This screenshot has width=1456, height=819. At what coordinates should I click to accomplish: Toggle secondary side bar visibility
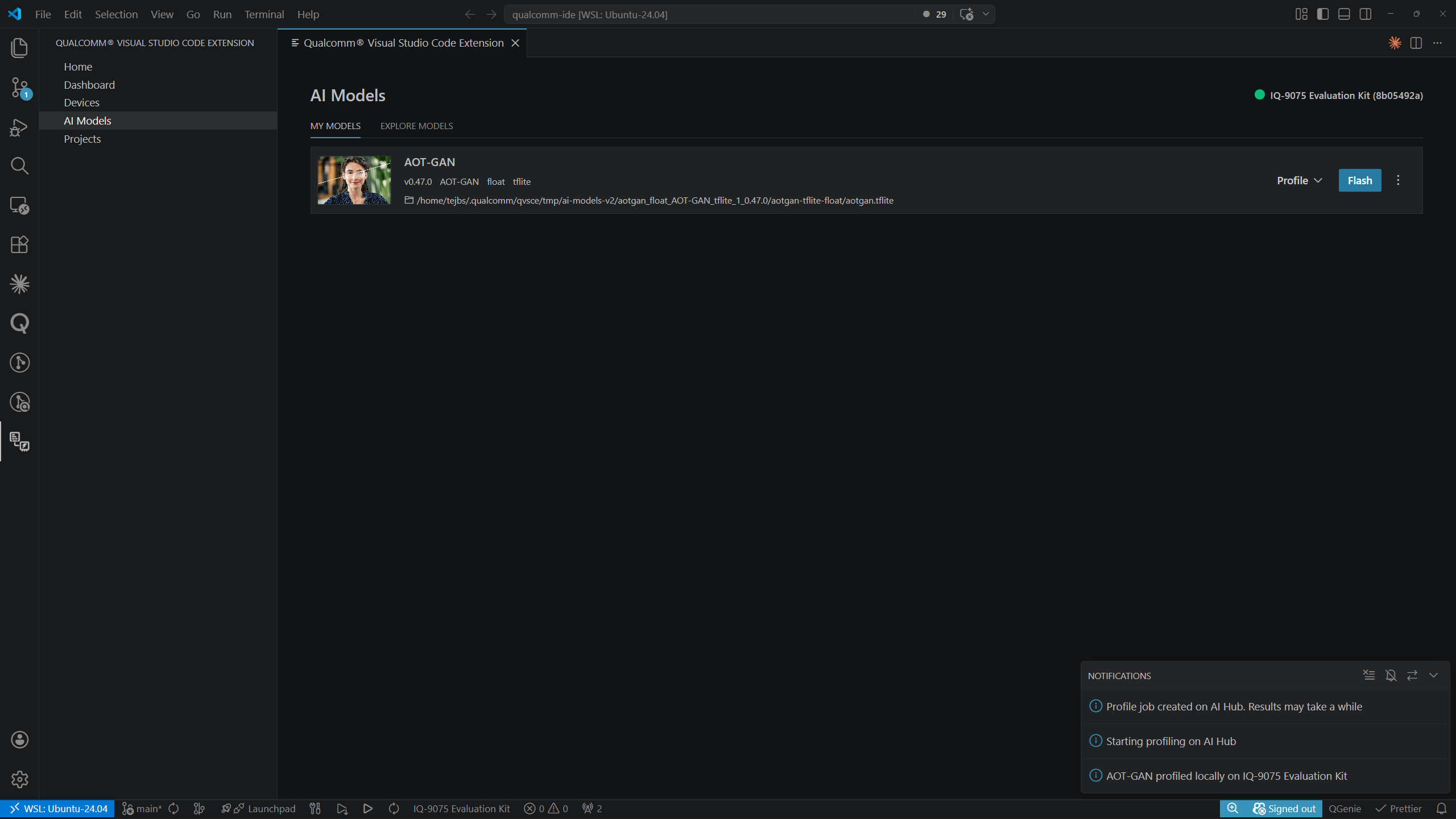click(x=1365, y=14)
